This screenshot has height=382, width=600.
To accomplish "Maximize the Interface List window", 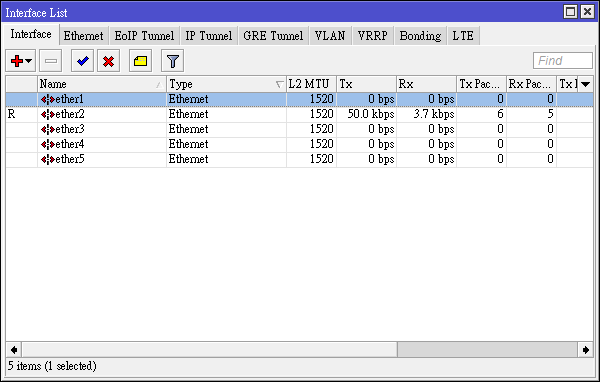I will (x=570, y=12).
